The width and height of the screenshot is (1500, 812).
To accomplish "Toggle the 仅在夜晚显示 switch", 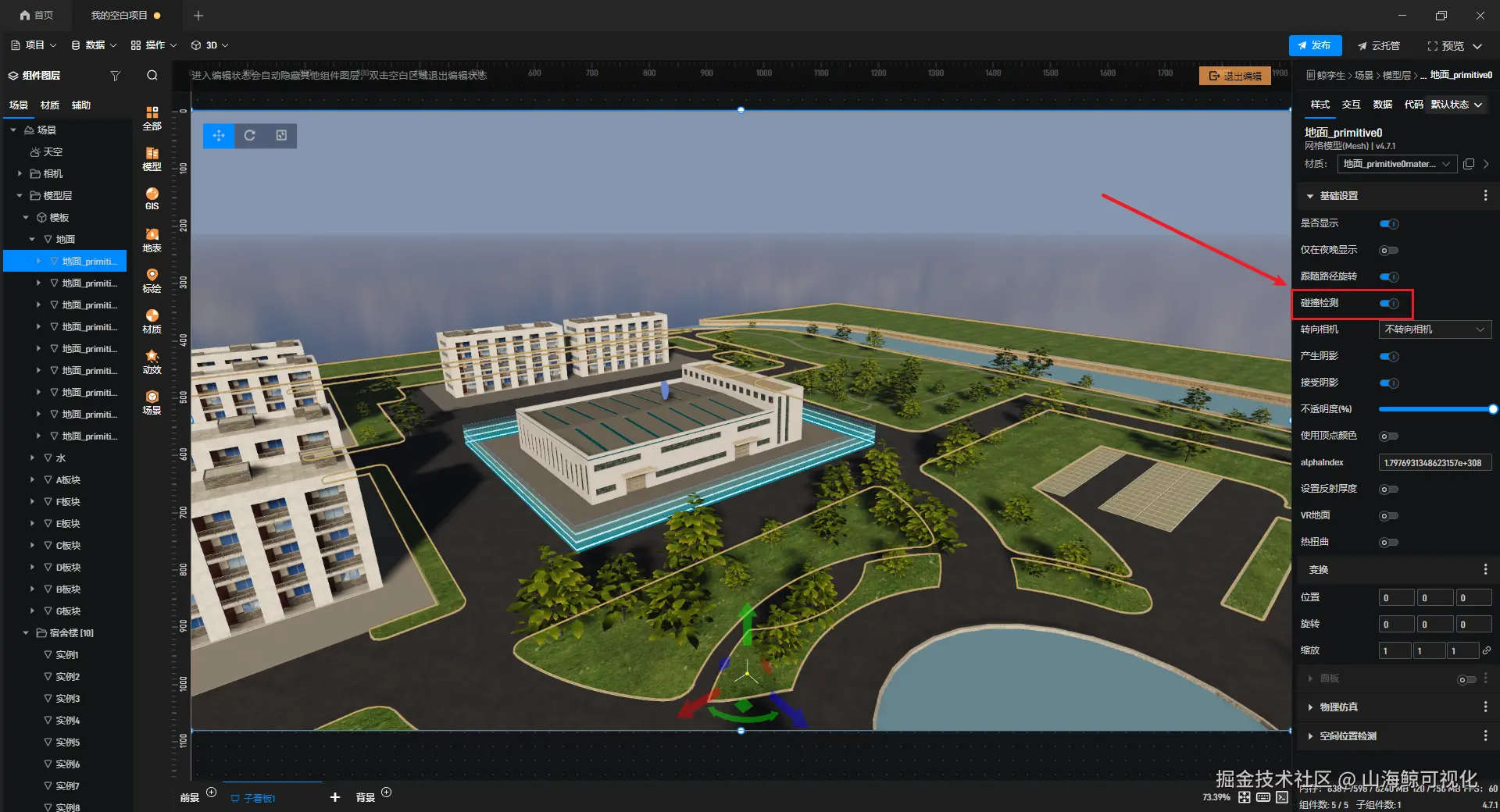I will [1389, 251].
